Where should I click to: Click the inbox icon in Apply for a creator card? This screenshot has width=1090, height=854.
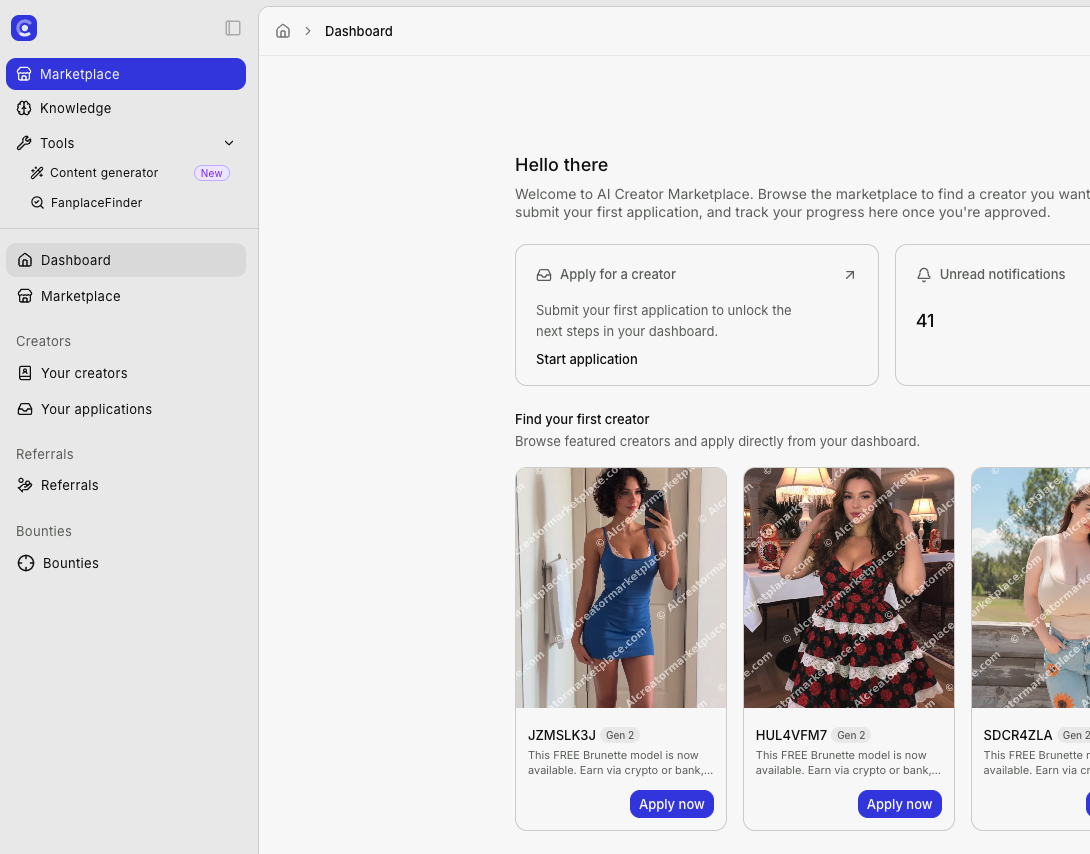(544, 275)
